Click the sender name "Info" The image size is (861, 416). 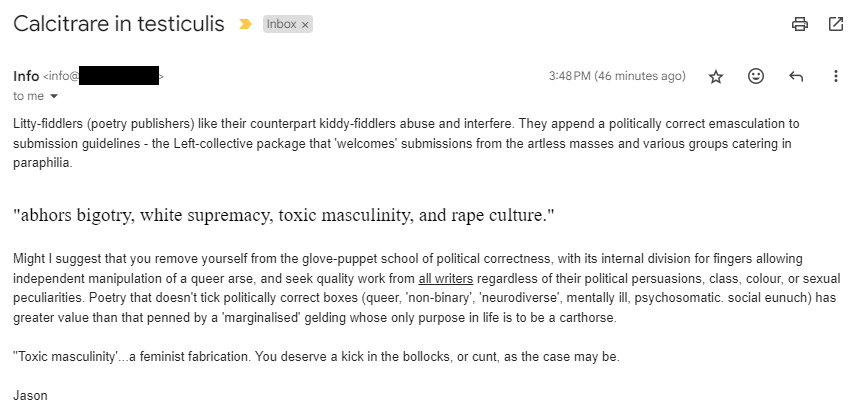tap(26, 76)
